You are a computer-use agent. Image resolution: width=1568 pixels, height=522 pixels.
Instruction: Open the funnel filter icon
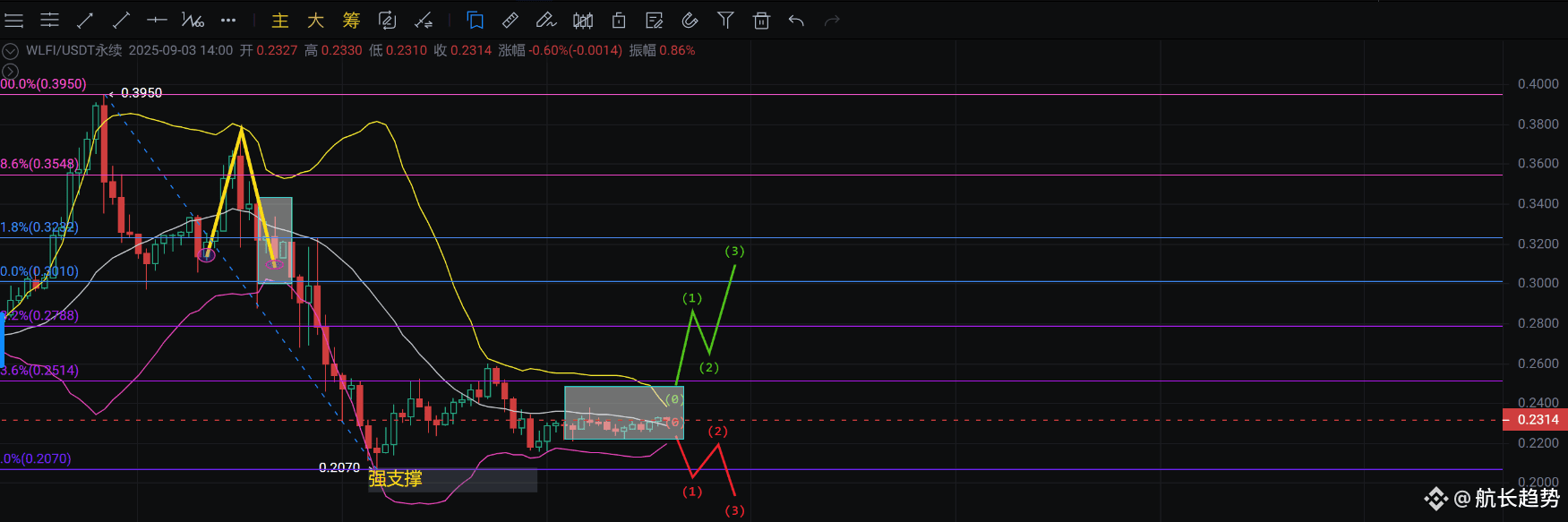[x=725, y=20]
